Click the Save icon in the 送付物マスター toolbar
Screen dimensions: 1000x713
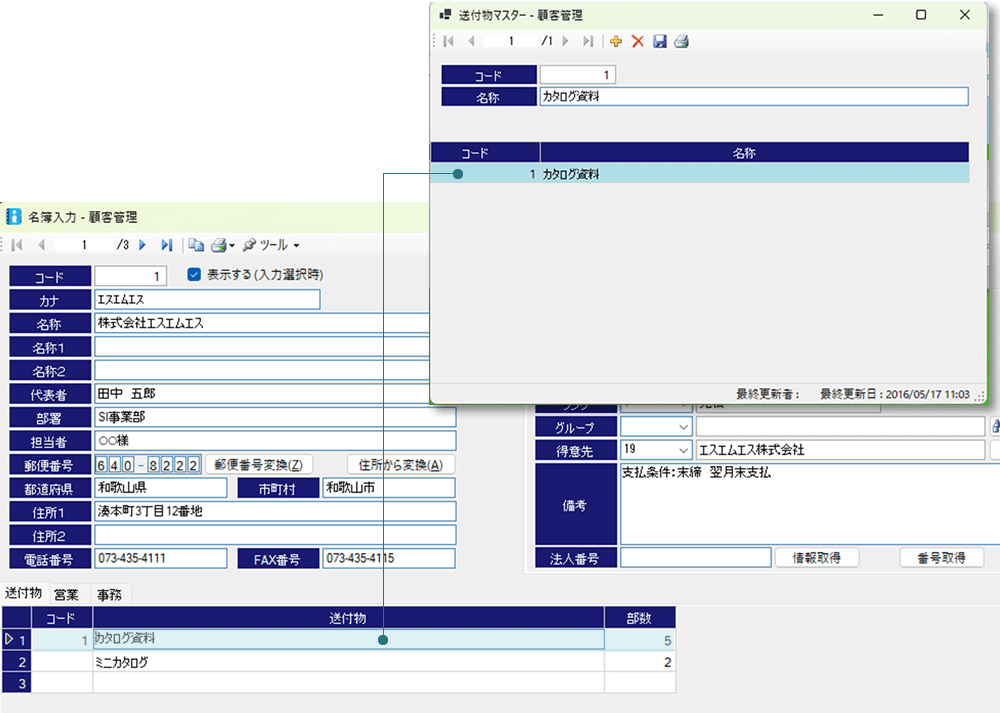(x=660, y=41)
